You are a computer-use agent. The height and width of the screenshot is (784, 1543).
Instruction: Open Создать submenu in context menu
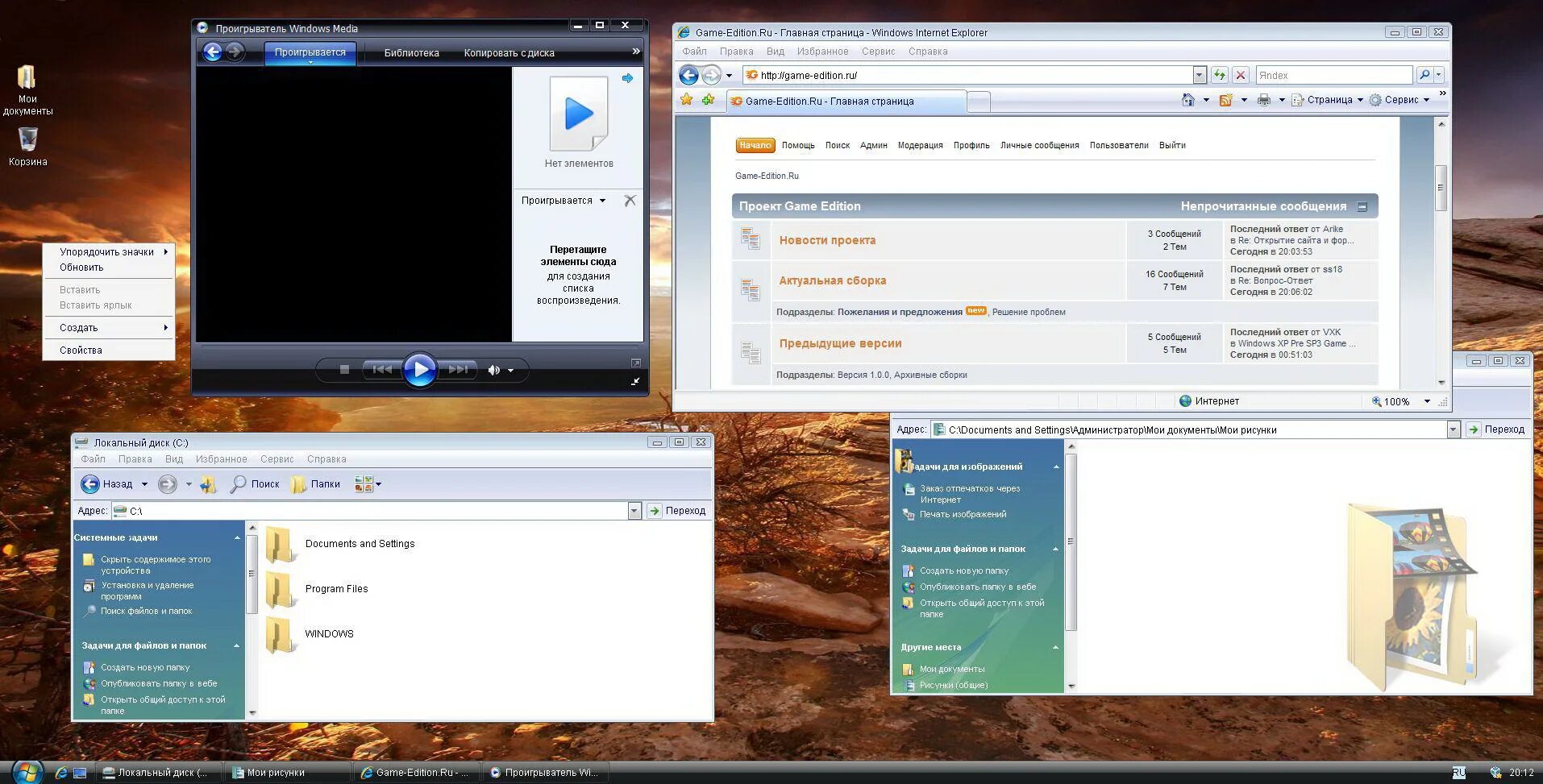coord(109,328)
